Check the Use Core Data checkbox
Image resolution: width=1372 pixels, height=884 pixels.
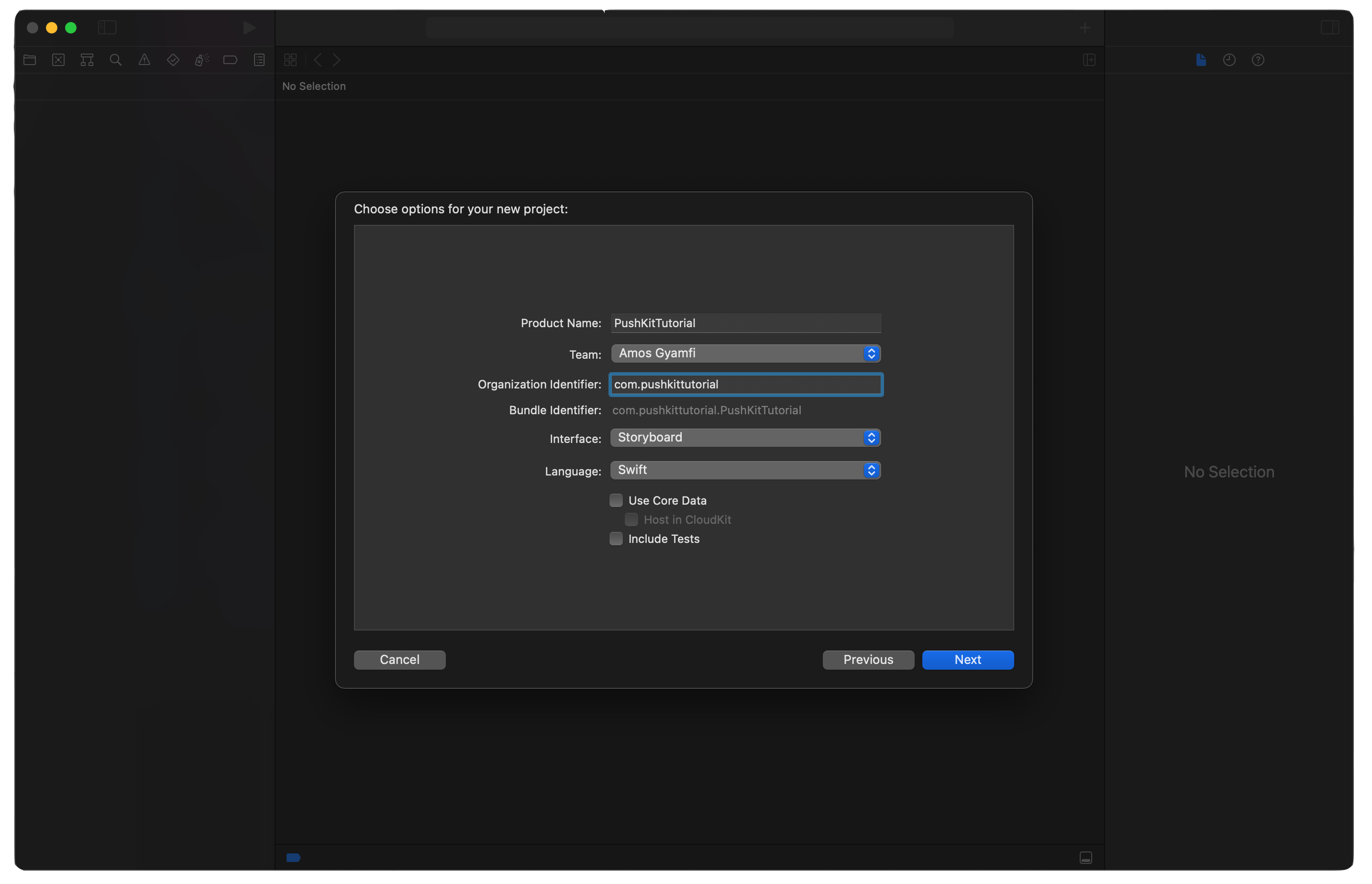tap(616, 500)
